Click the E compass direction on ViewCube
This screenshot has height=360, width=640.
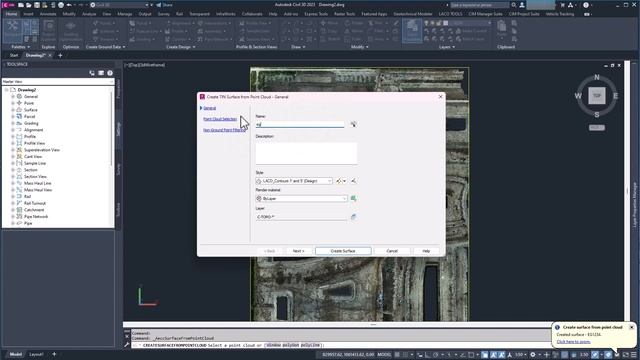click(615, 96)
